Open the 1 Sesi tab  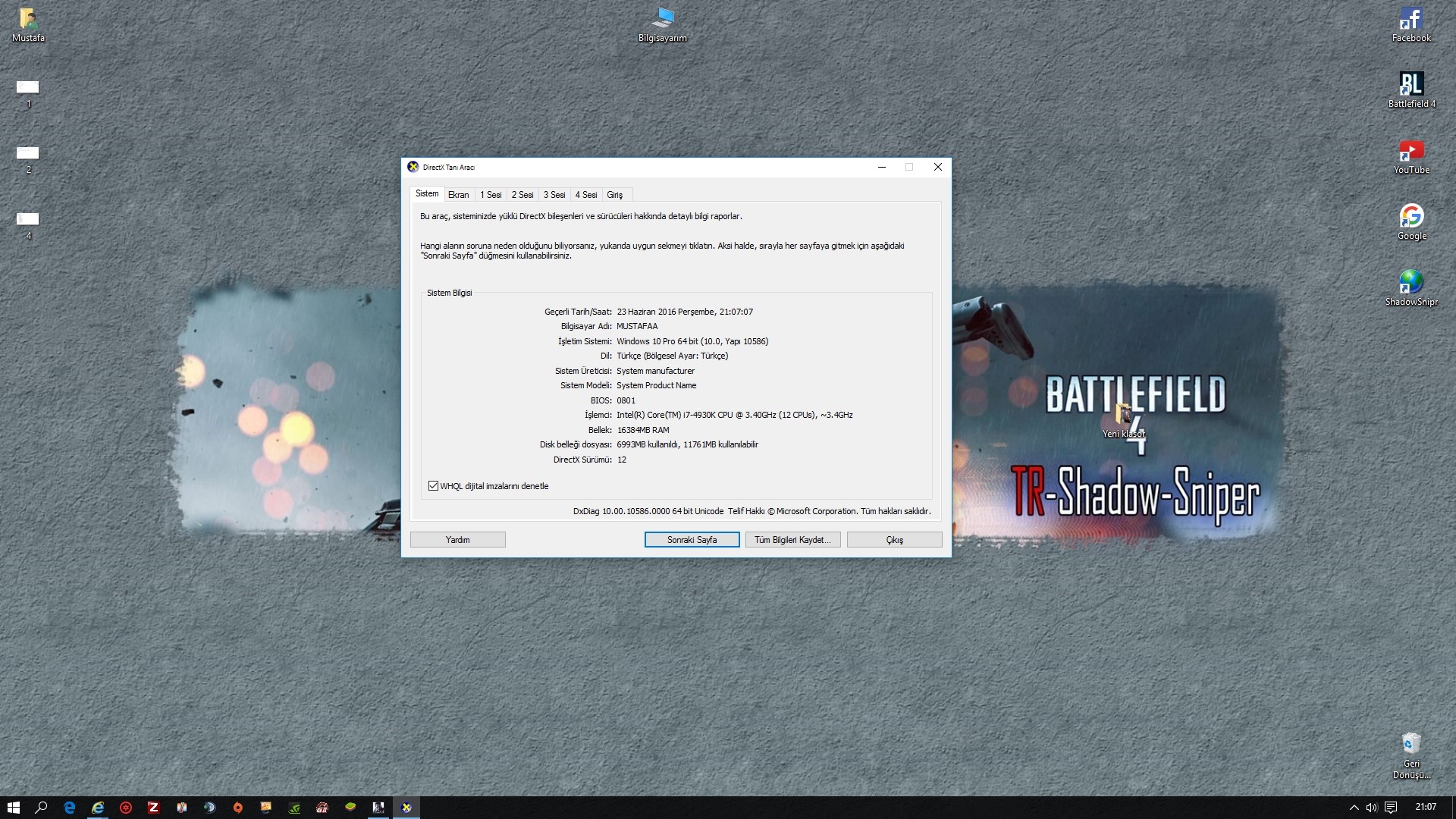[491, 195]
